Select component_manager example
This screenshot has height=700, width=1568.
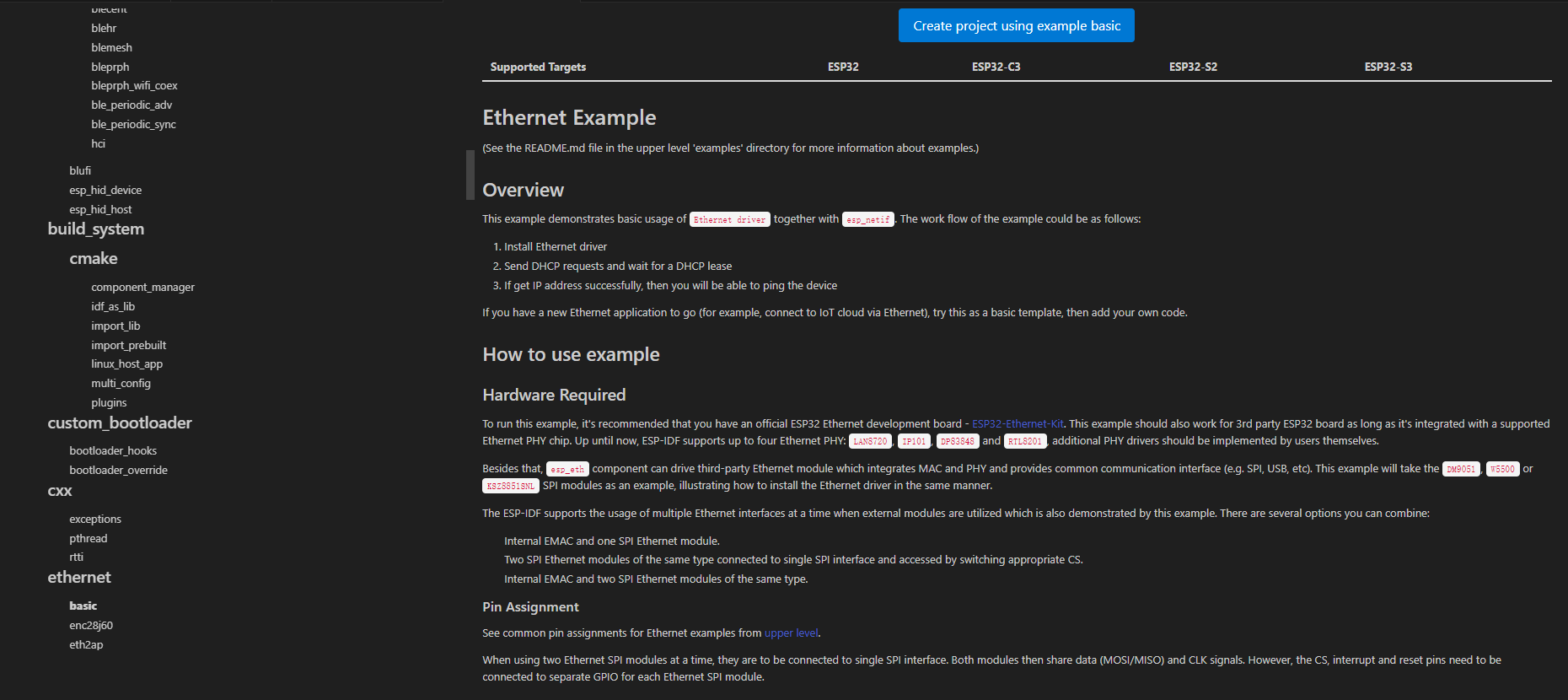point(142,288)
